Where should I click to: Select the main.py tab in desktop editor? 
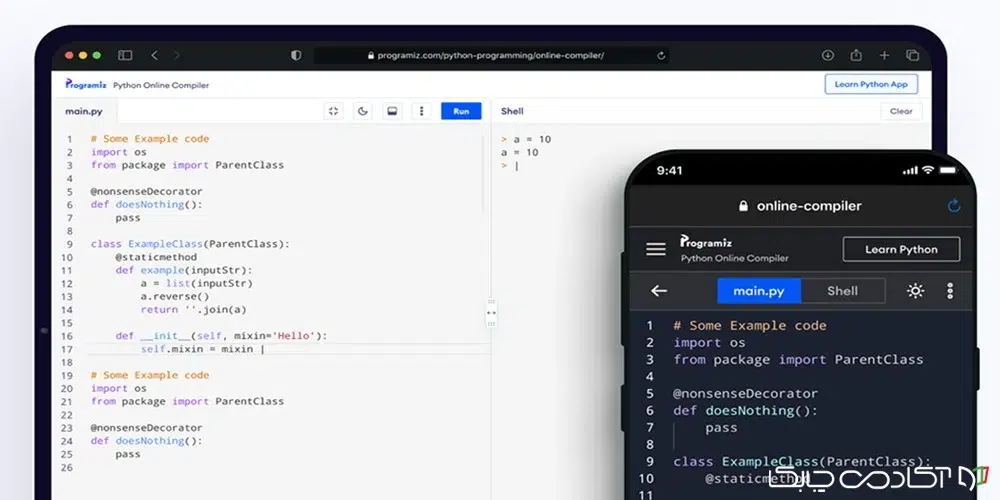coord(84,111)
